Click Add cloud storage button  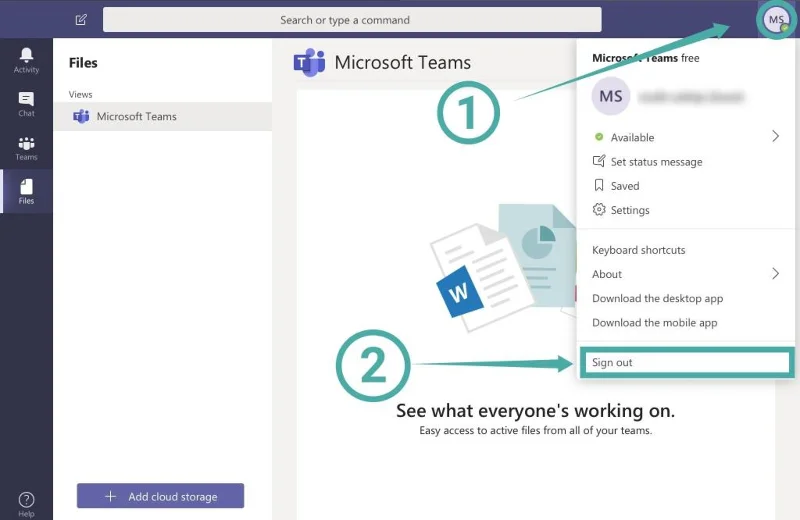tap(160, 496)
